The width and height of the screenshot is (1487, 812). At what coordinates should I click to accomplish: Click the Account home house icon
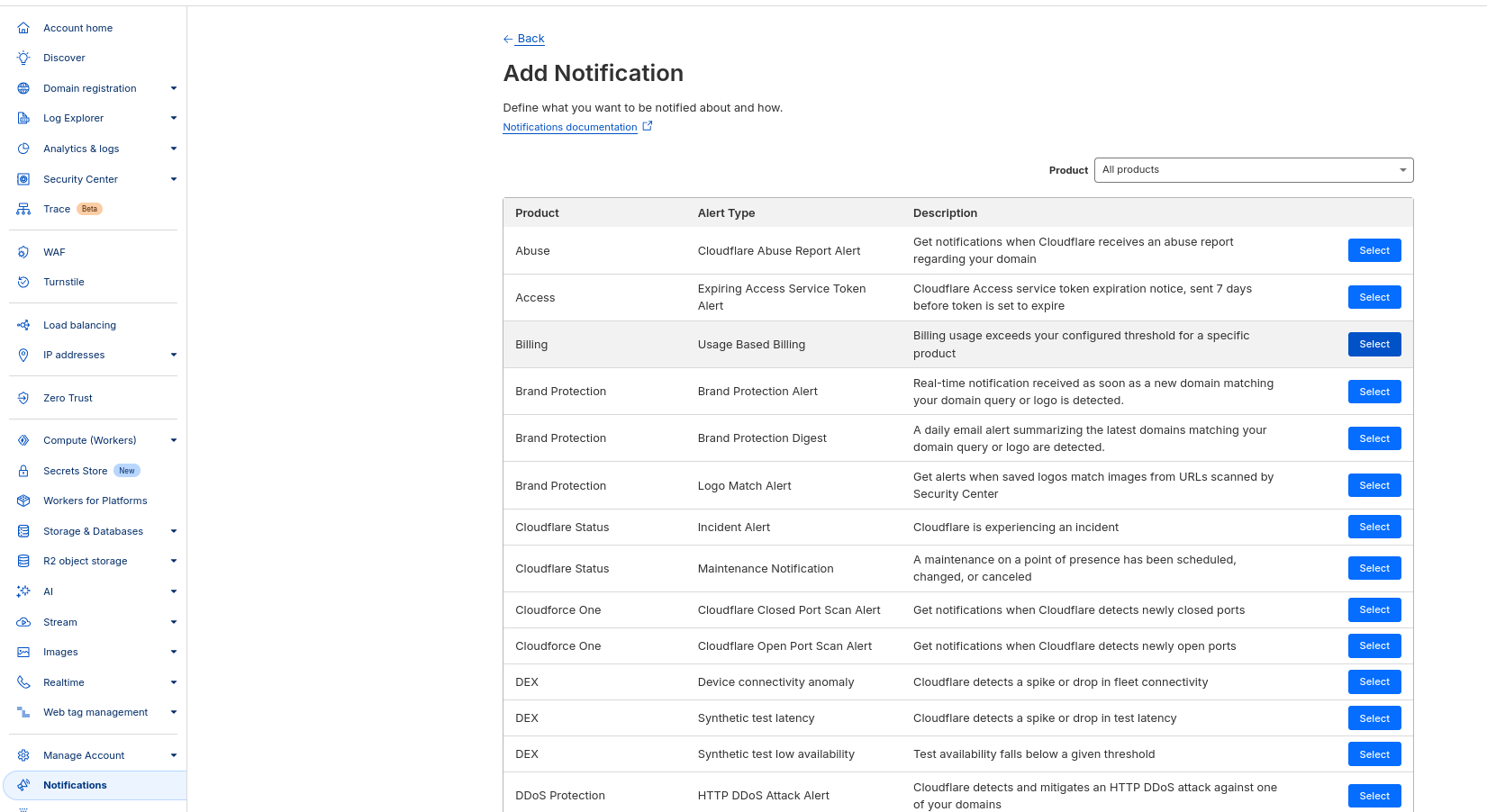(23, 28)
